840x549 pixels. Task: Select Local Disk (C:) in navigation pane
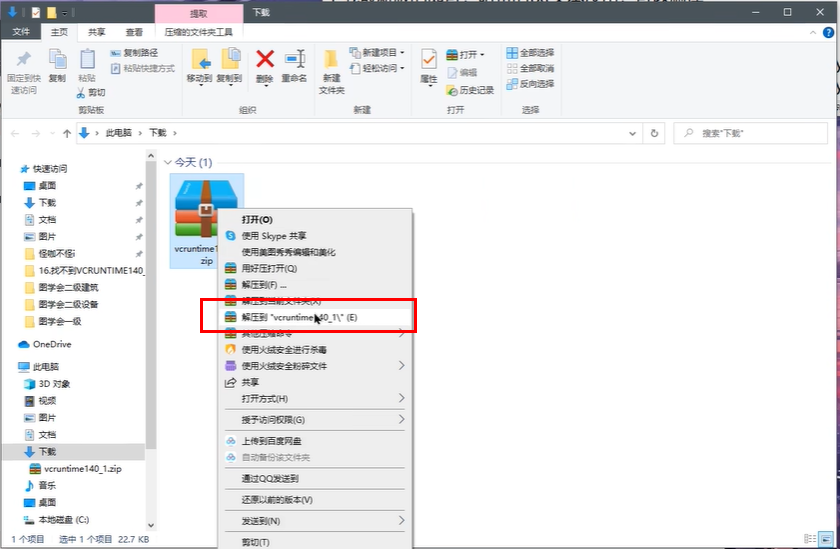click(x=64, y=520)
